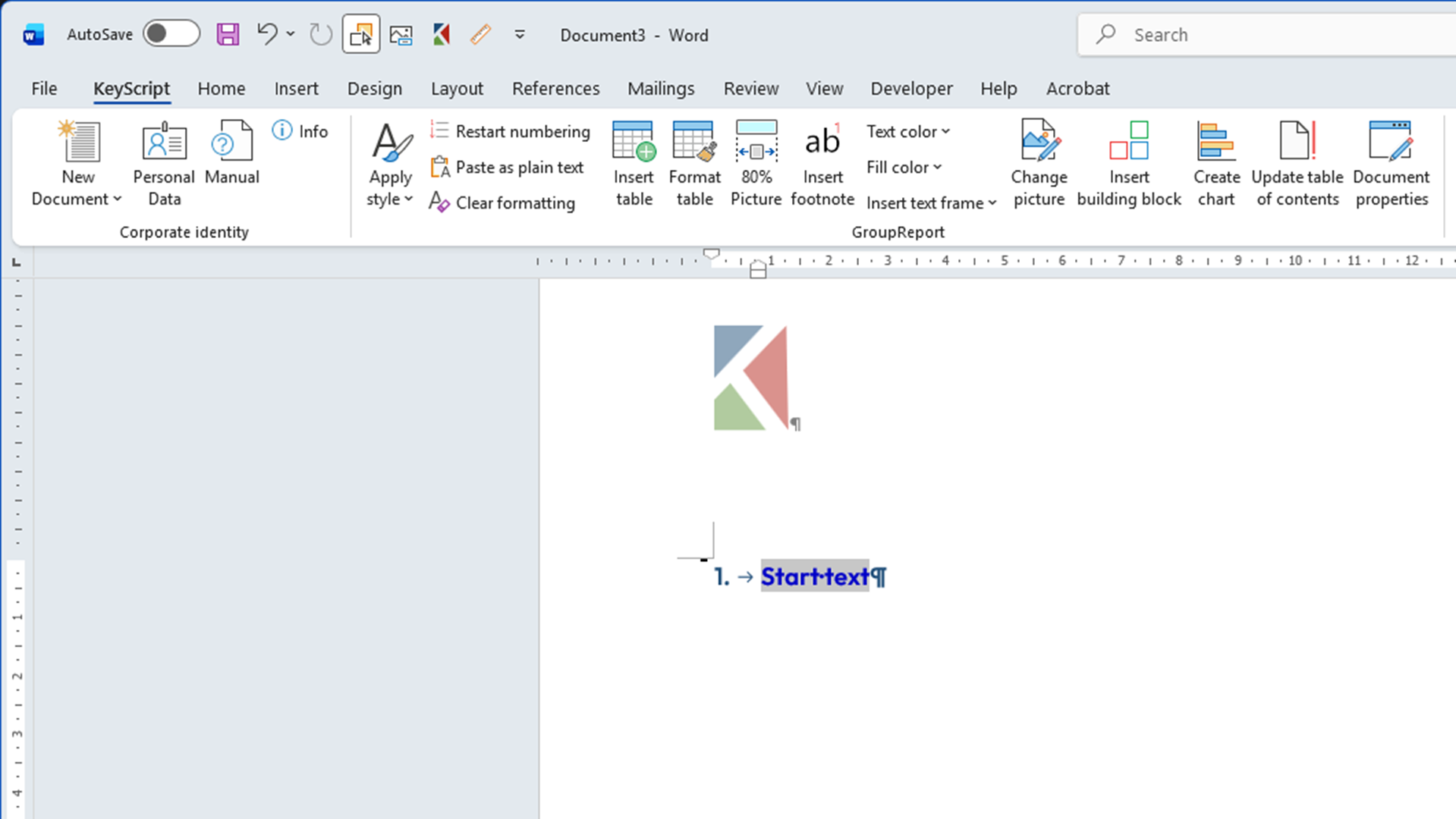Open the Acrobat tab
The height and width of the screenshot is (819, 1456).
(x=1077, y=89)
